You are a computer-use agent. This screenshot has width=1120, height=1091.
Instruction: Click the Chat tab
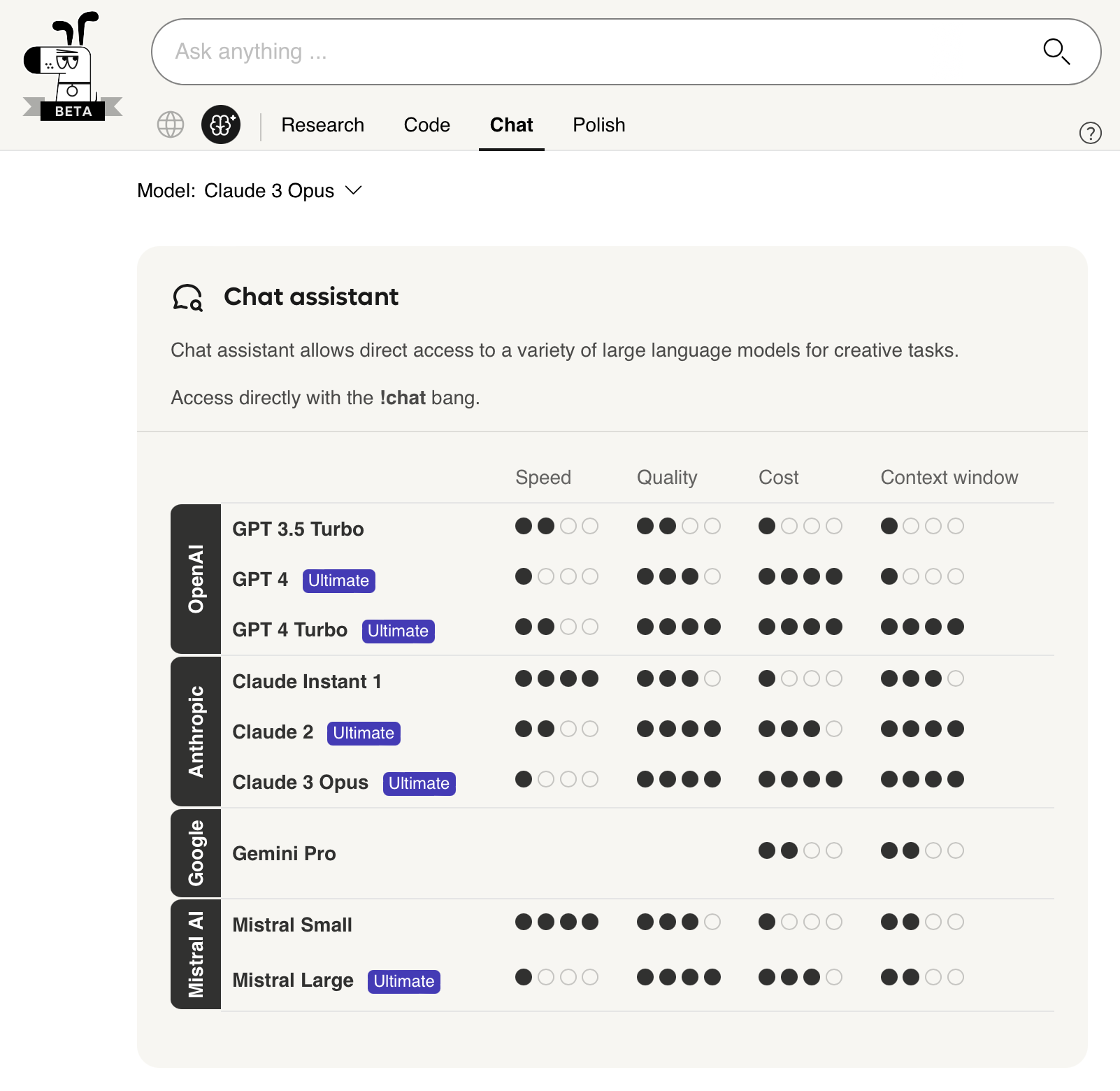click(x=511, y=125)
